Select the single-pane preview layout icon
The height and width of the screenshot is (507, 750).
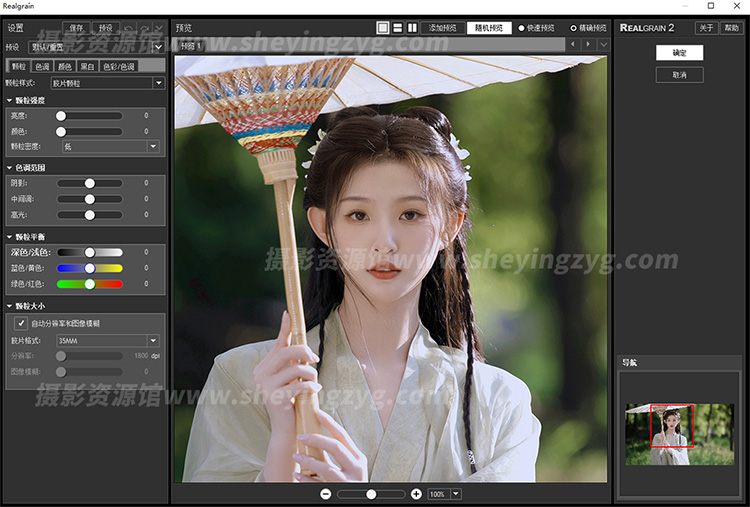click(383, 28)
